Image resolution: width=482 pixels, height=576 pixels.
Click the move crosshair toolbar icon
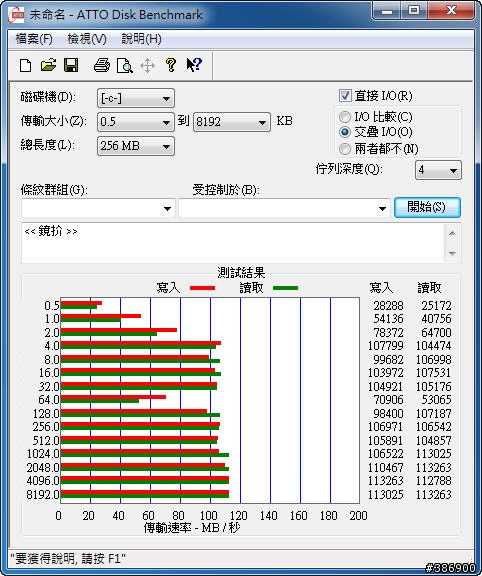pos(147,66)
